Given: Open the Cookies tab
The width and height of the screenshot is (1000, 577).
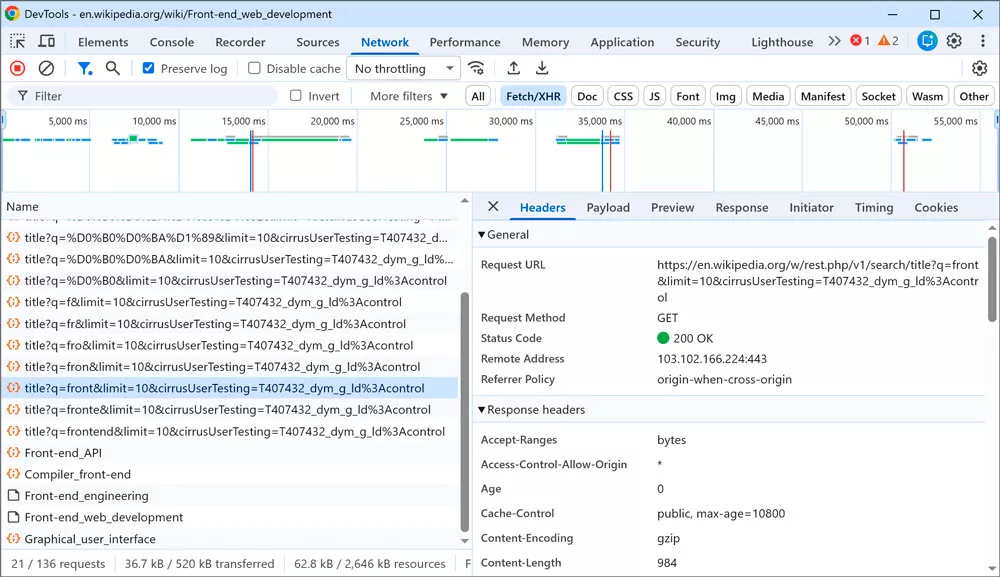Looking at the screenshot, I should coord(936,207).
